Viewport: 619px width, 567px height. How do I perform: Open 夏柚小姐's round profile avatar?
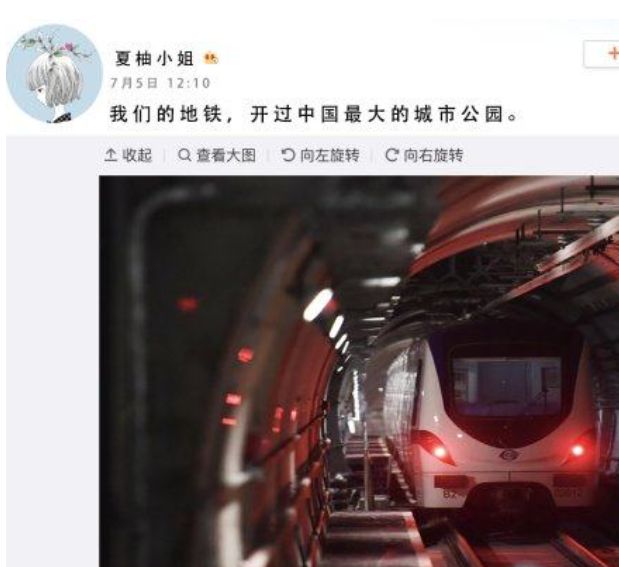54,74
